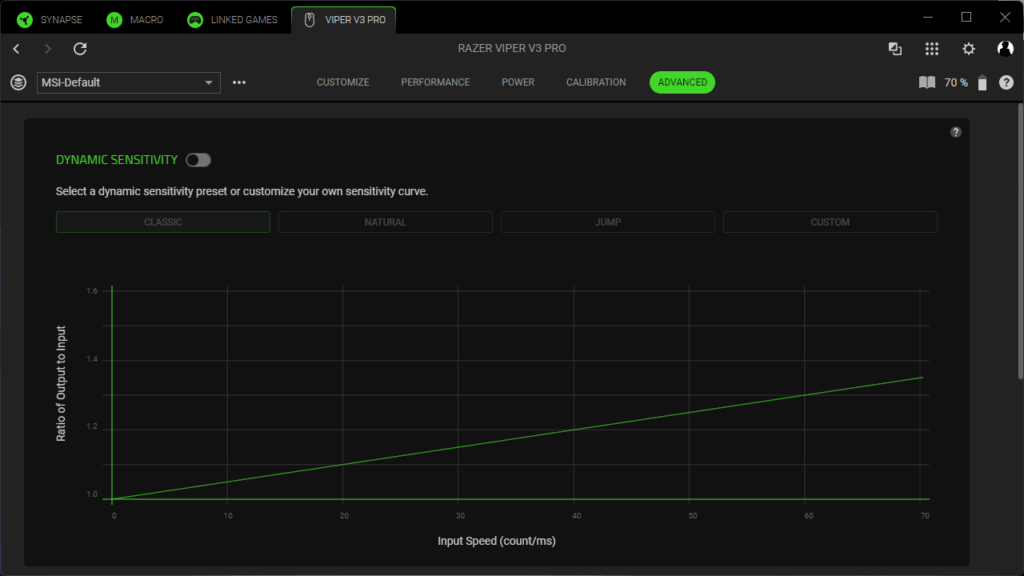This screenshot has height=576, width=1024.
Task: Click the help question mark in top bar
Action: 1006,82
